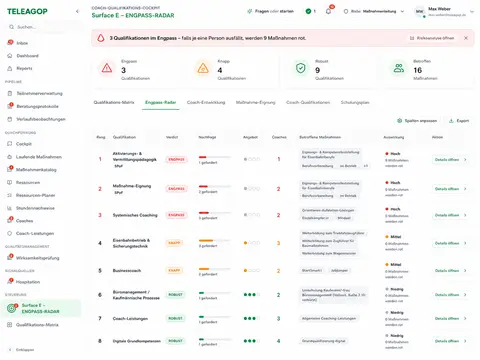This screenshot has width=480, height=360.
Task: Open Hospitation icon in sidebar
Action: pos(10,282)
